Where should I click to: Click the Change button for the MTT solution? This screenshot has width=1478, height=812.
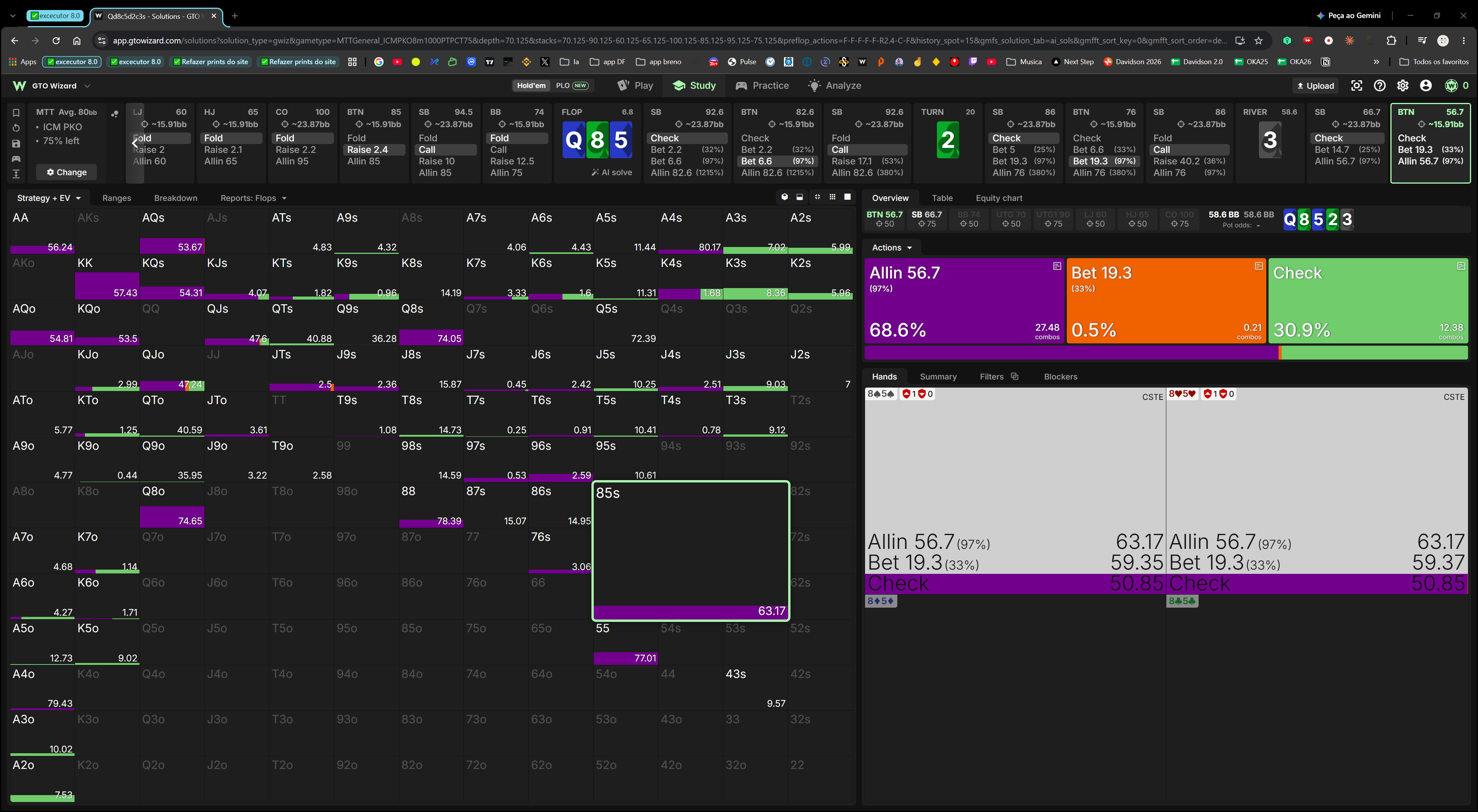[66, 172]
